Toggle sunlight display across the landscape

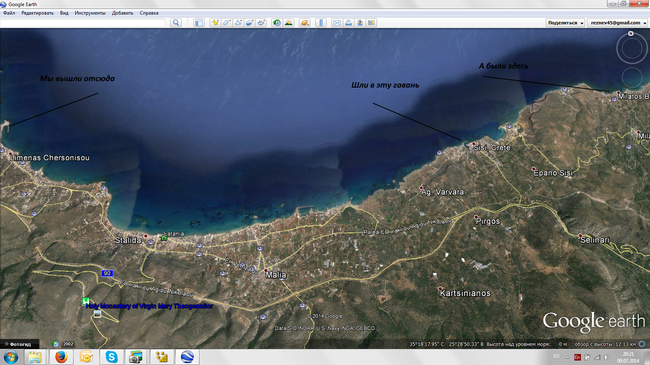click(x=289, y=23)
